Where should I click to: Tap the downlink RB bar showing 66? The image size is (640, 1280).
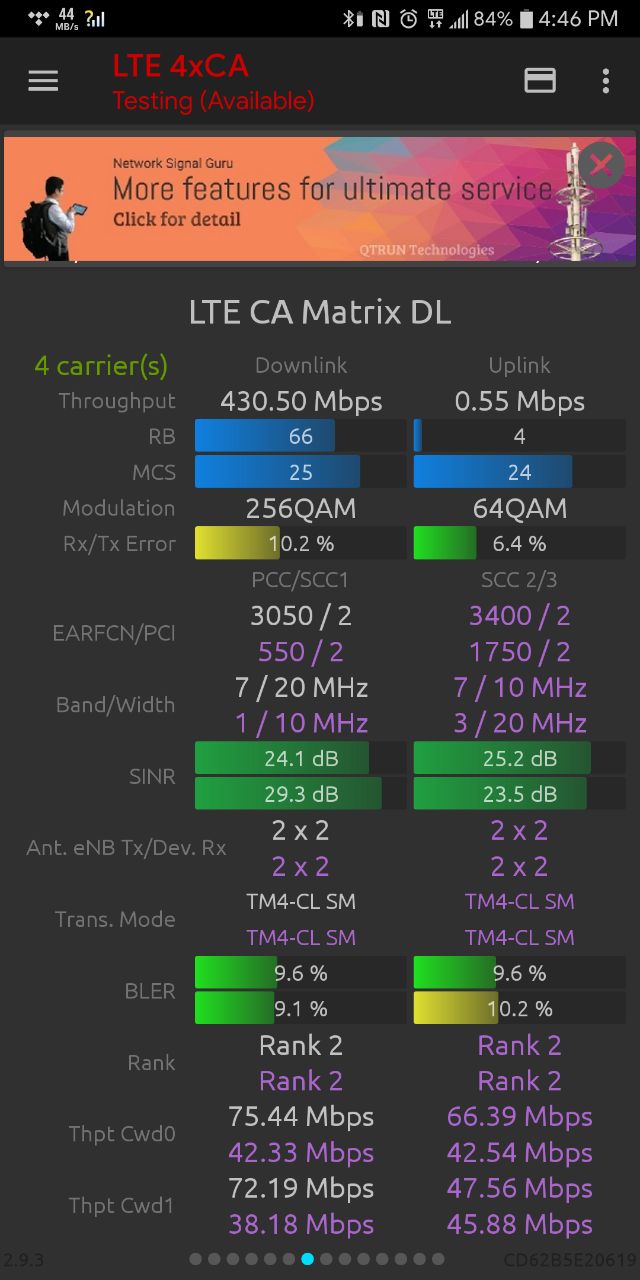point(300,436)
